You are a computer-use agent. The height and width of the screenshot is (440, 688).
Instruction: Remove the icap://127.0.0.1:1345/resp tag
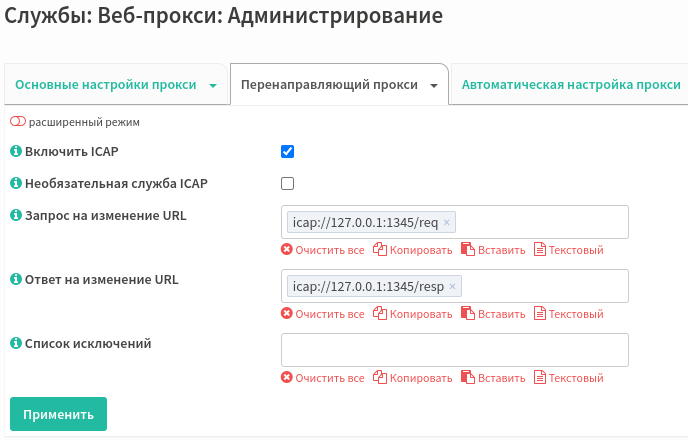tap(452, 286)
